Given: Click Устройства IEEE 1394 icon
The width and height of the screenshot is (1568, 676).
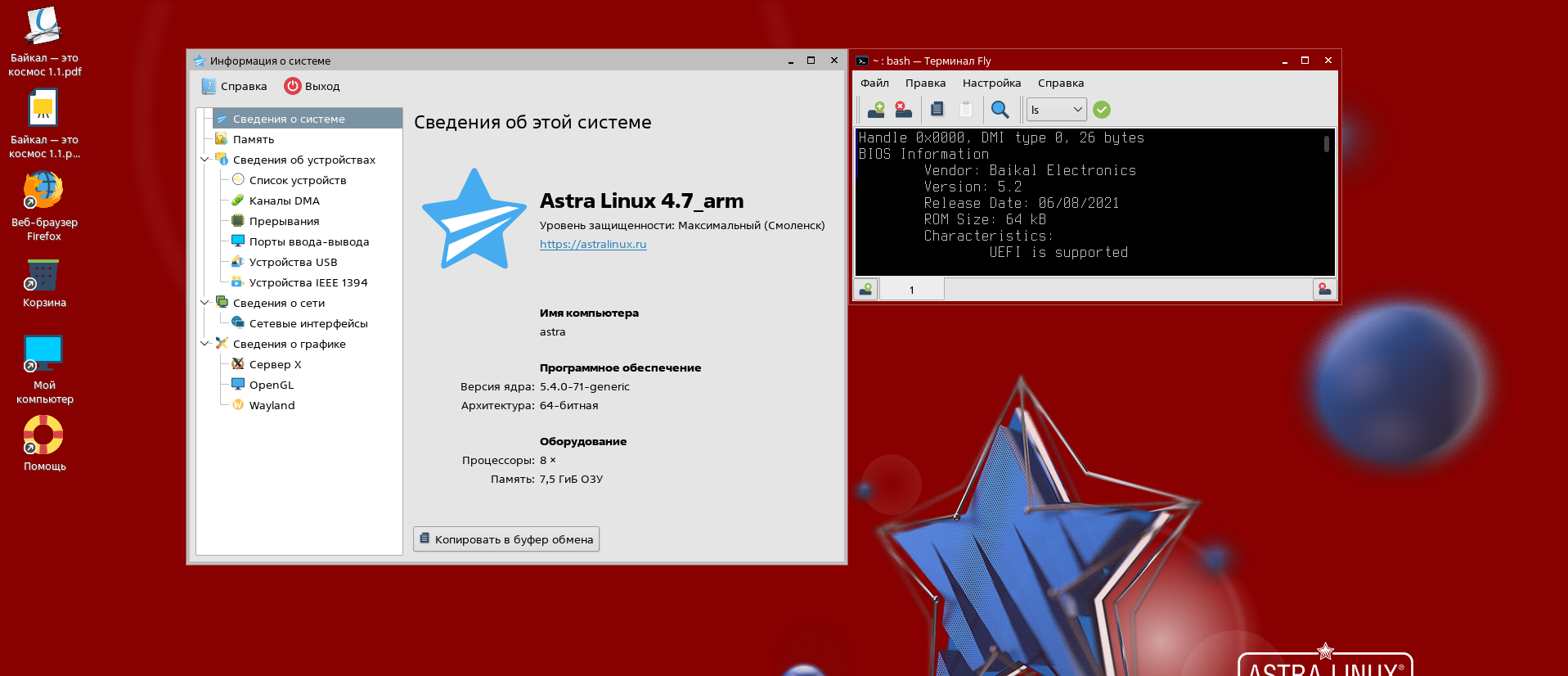Looking at the screenshot, I should pos(238,282).
